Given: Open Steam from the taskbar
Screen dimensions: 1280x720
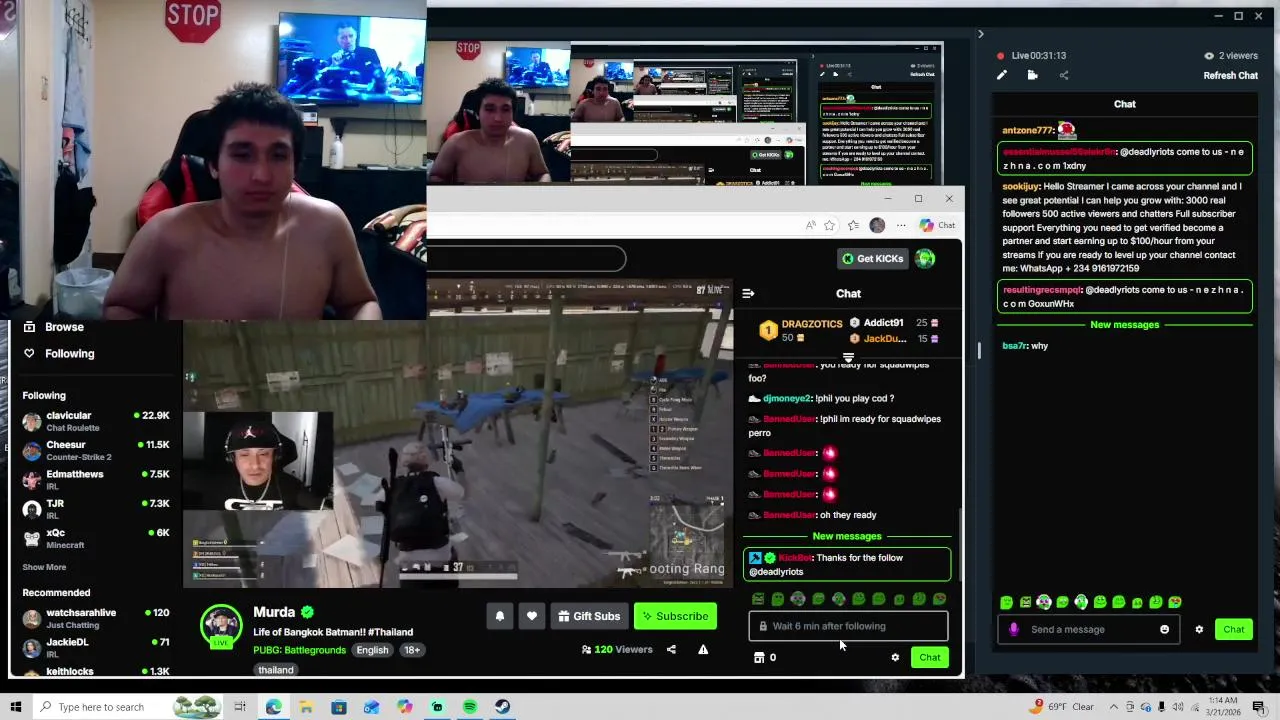Looking at the screenshot, I should click(502, 707).
